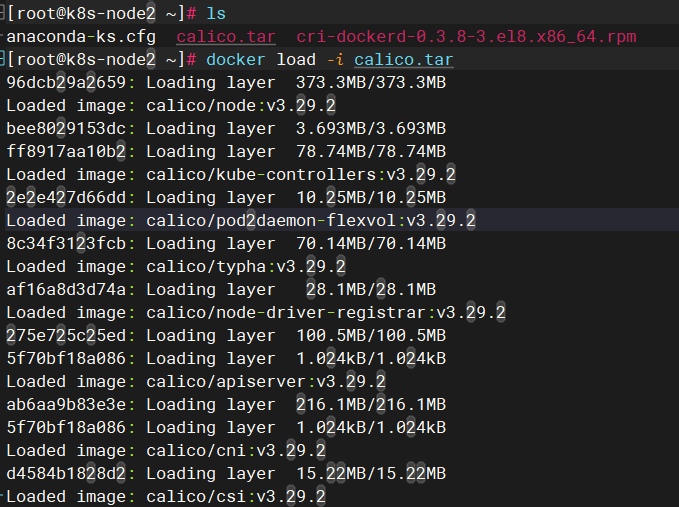
Task: Click the 70.14MB/70.14MB progress value
Action: (x=371, y=243)
